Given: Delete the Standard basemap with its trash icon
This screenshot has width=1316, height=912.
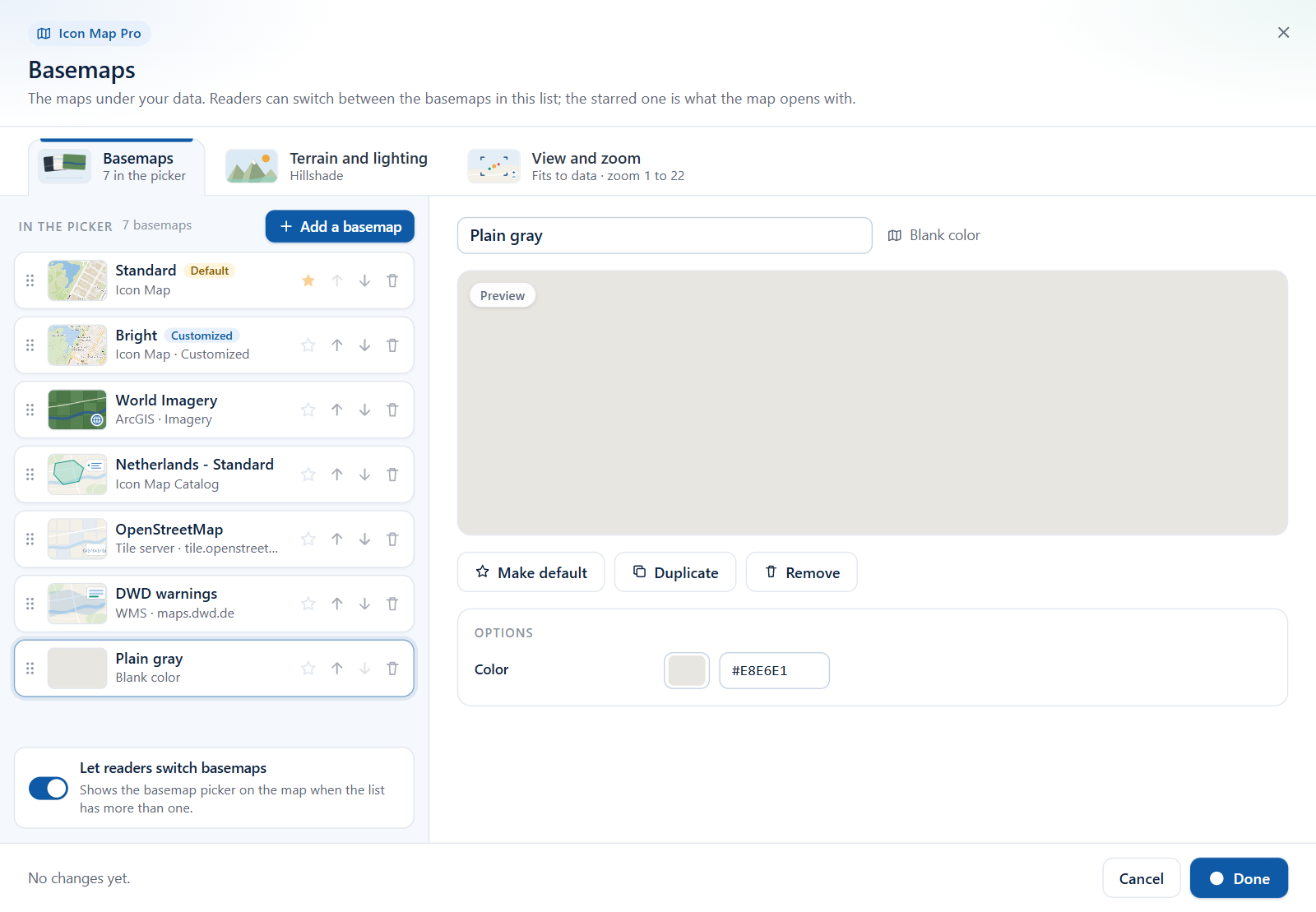Looking at the screenshot, I should click(392, 280).
